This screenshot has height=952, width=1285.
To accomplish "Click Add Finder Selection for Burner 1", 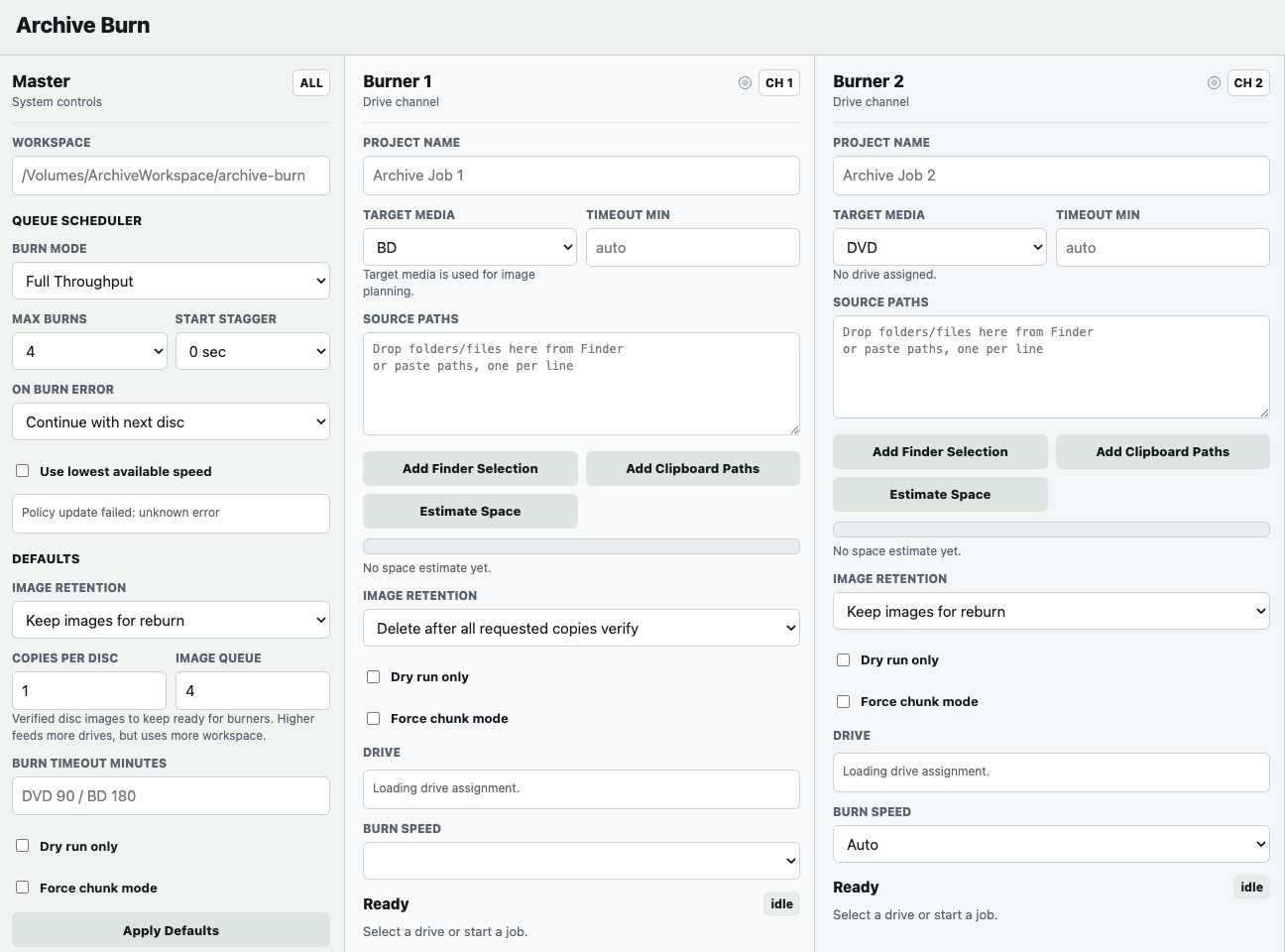I will coord(470,468).
